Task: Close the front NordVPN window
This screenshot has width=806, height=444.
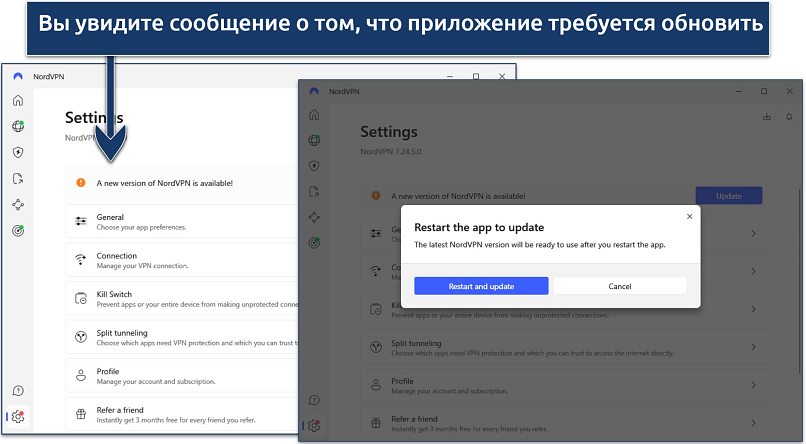Action: tap(790, 91)
